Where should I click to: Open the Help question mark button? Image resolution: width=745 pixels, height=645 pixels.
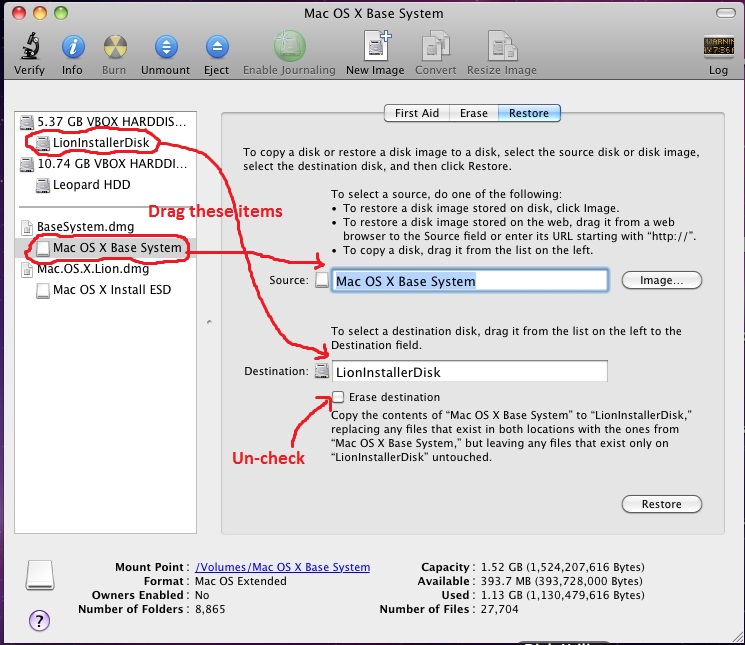[39, 620]
